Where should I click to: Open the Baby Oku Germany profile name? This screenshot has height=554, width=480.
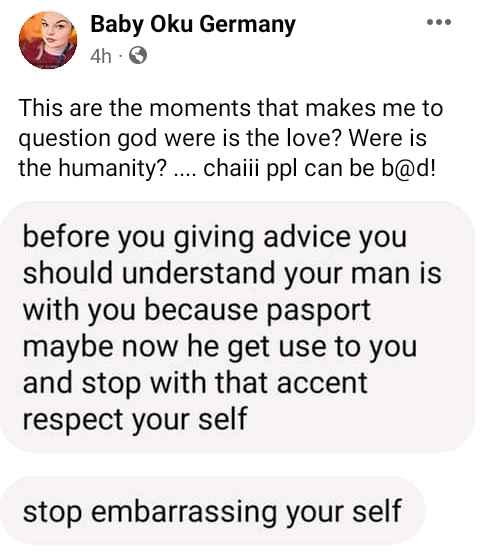[x=193, y=25]
